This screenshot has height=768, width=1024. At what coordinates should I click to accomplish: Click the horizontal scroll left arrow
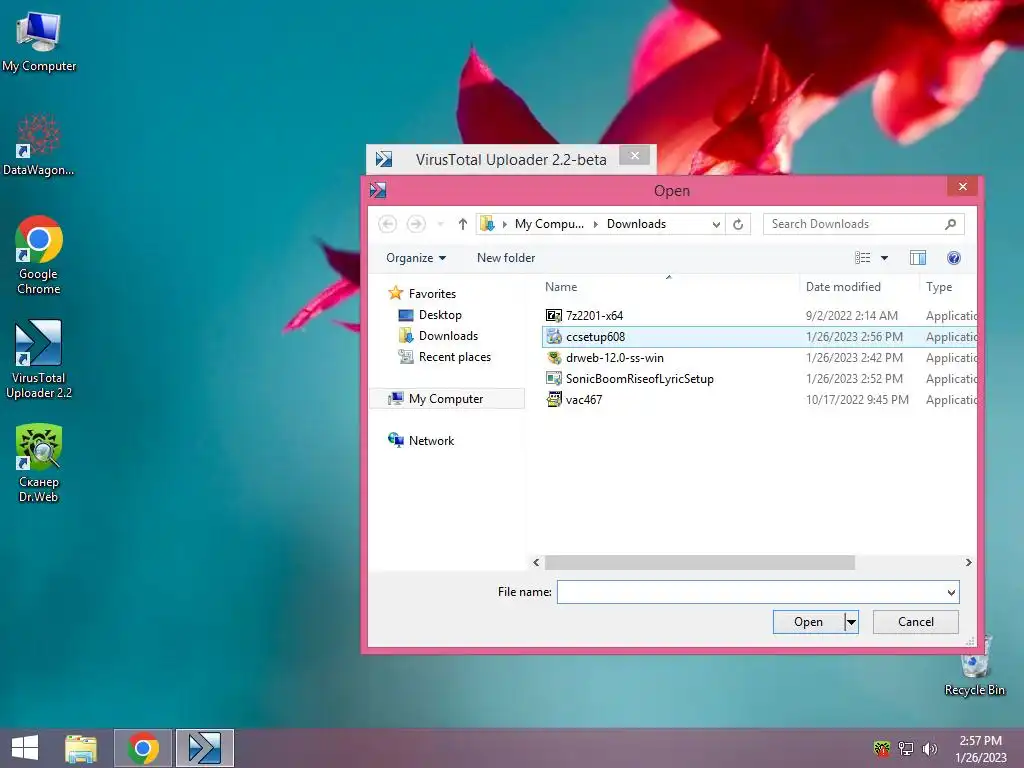coord(536,562)
